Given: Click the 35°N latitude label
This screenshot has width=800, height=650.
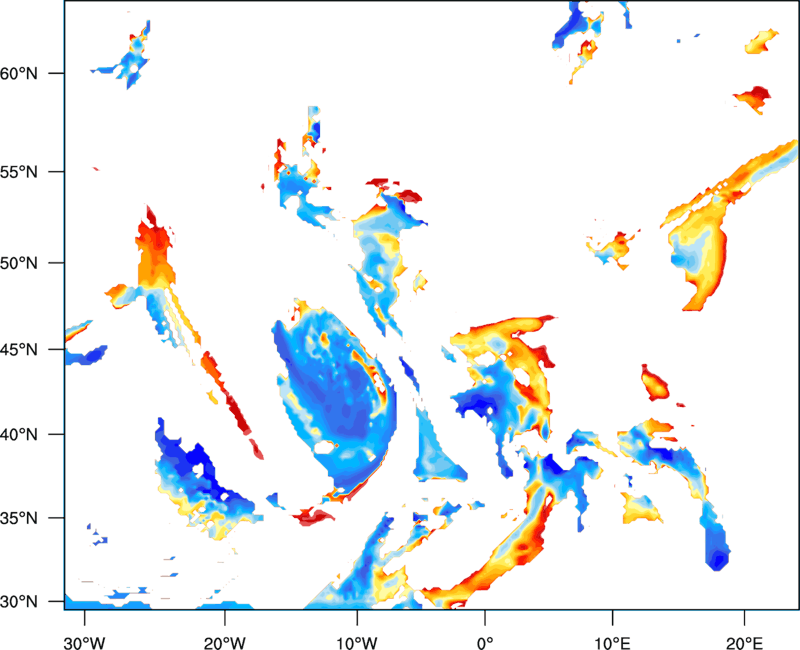Looking at the screenshot, I should point(19,518).
